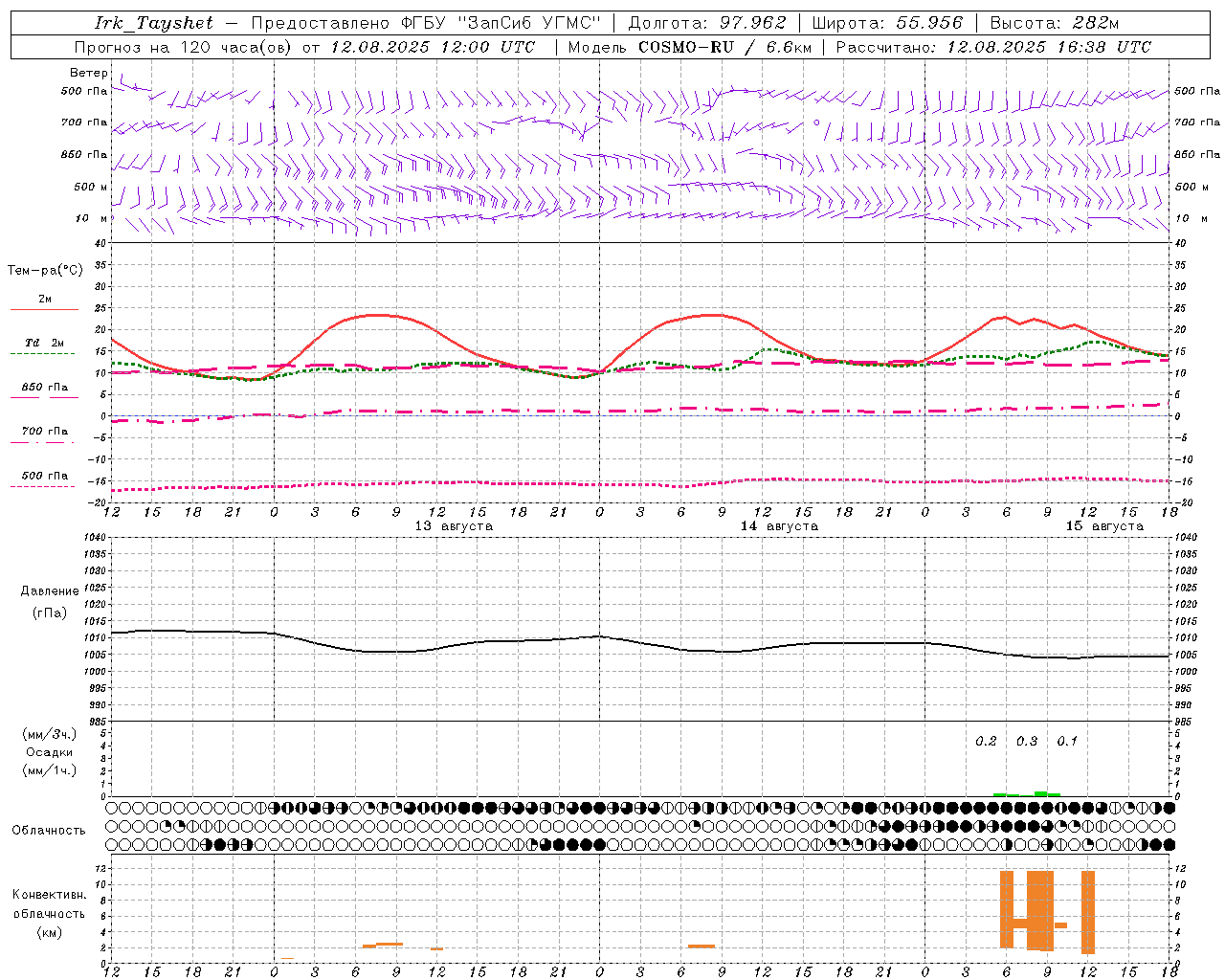Click the orange convective bar at 12h on 15 августа

coord(1088,912)
